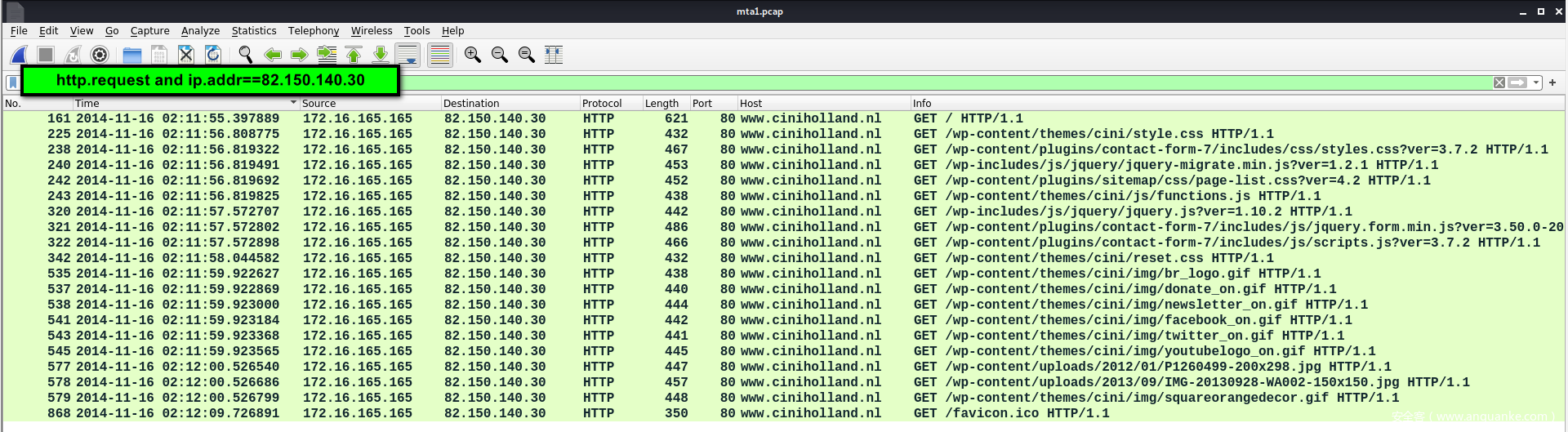Reload the capture file

[213, 55]
